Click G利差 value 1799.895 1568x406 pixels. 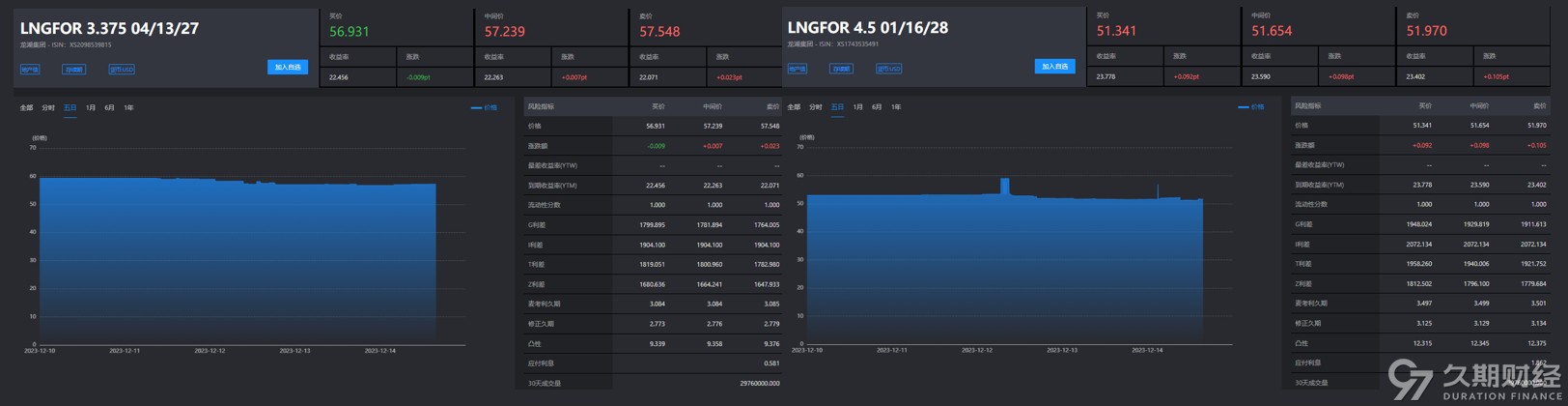point(652,225)
